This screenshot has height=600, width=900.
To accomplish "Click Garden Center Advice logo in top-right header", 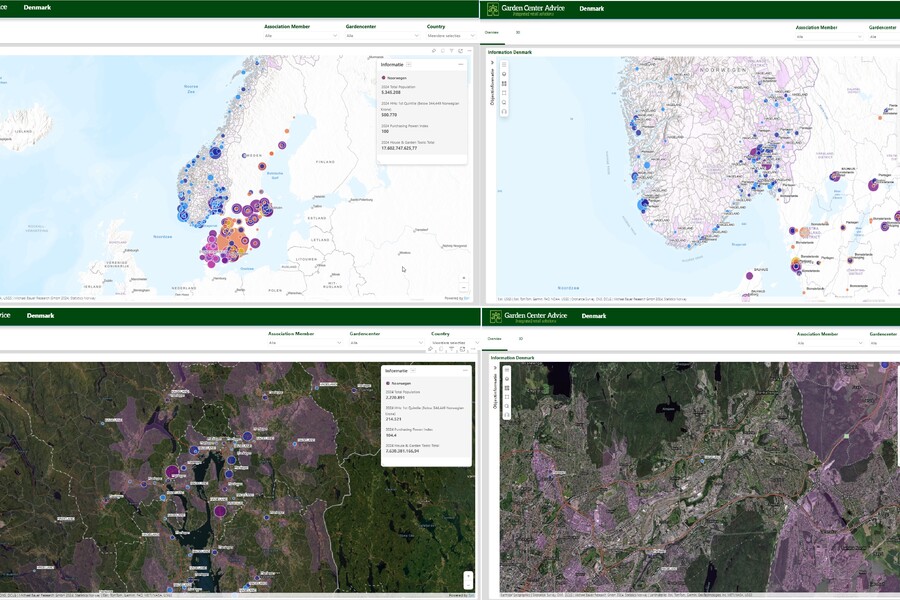I will pyautogui.click(x=525, y=9).
